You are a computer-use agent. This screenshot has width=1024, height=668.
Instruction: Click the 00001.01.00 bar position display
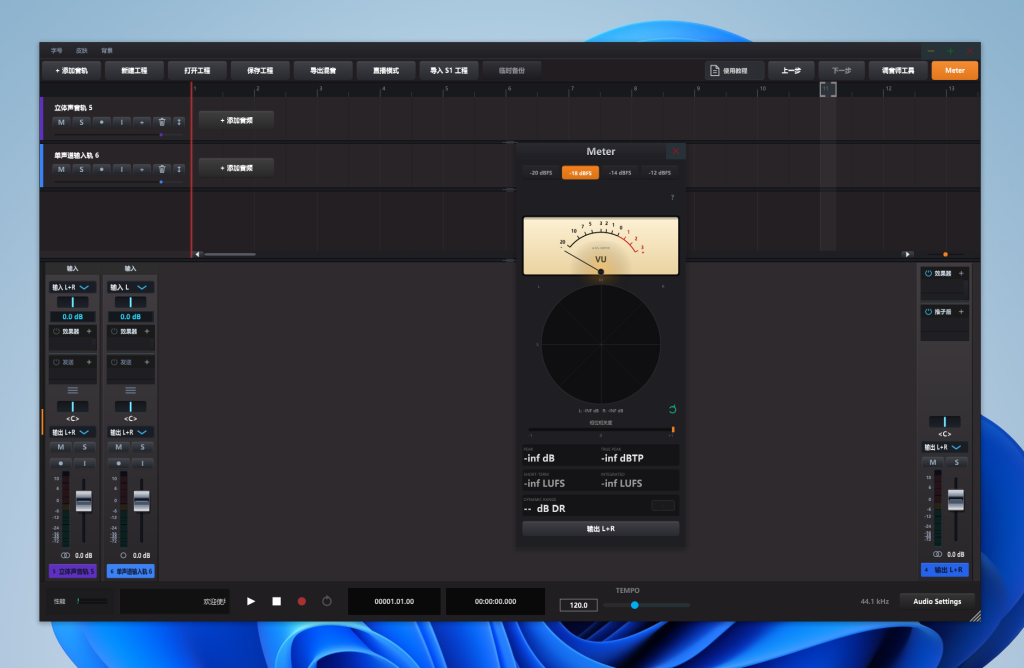click(394, 601)
